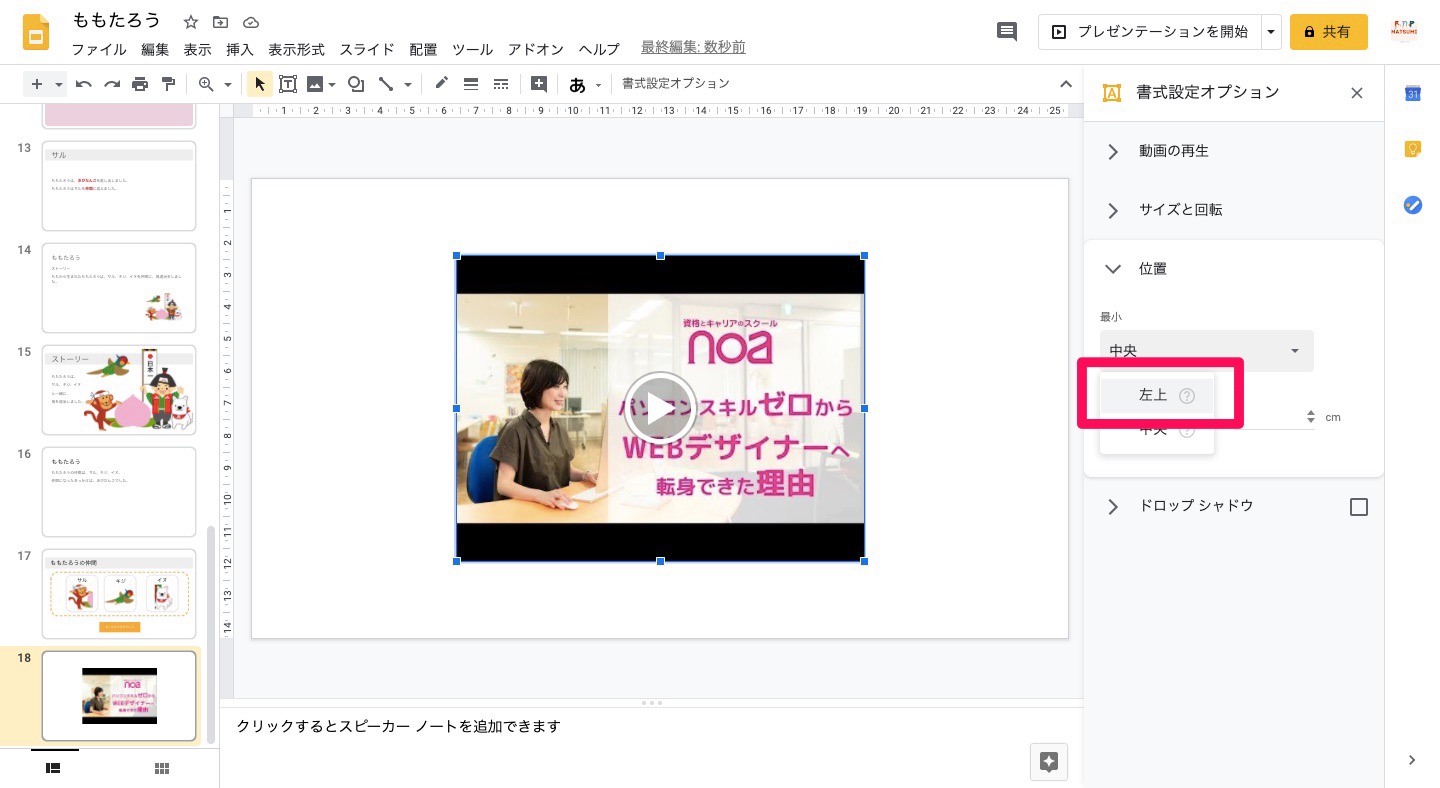
Task: Add a new slide with the plus button
Action: click(37, 84)
